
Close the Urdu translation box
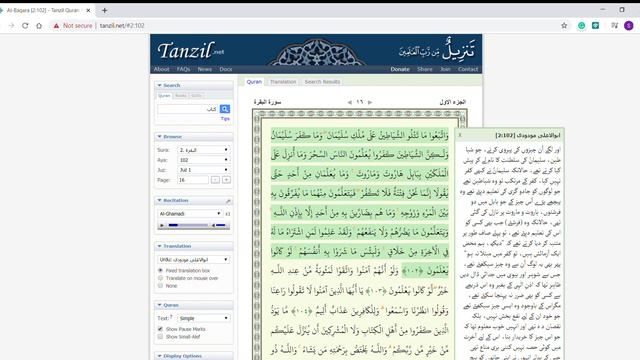460,135
